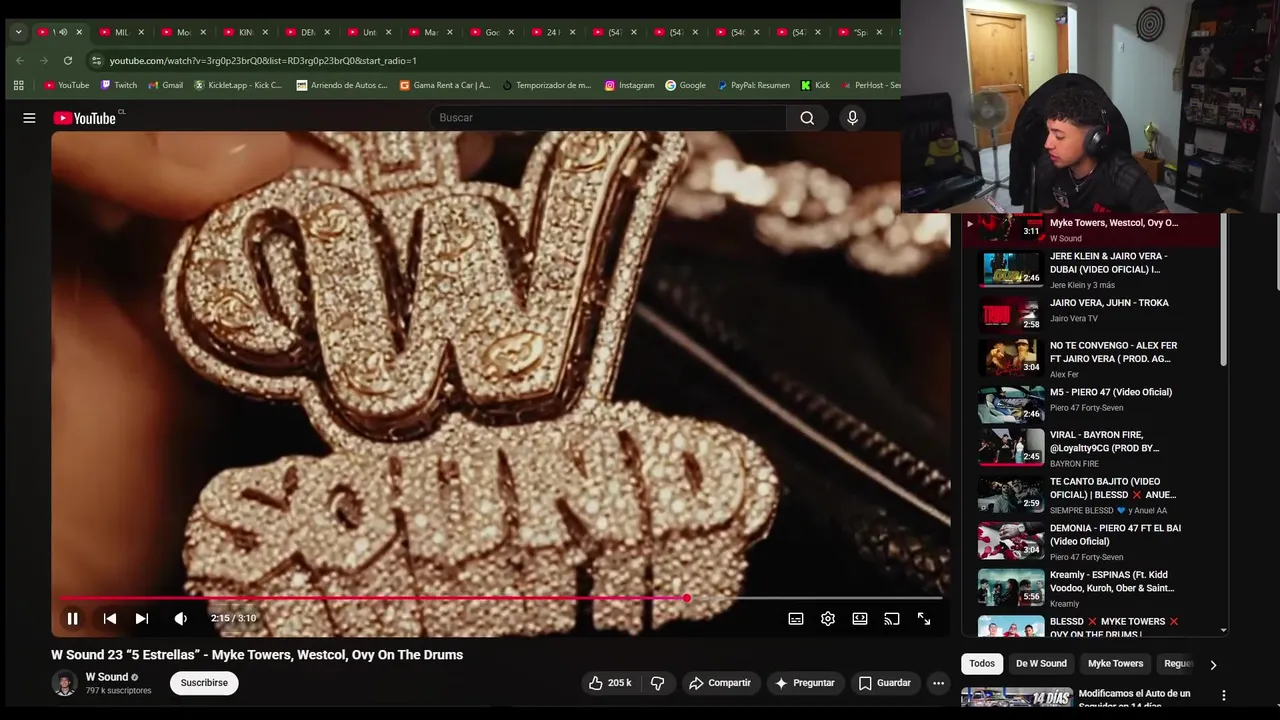The width and height of the screenshot is (1280, 720).
Task: Open DEMONIA - PIERO 47 thumbnail
Action: tap(1011, 540)
